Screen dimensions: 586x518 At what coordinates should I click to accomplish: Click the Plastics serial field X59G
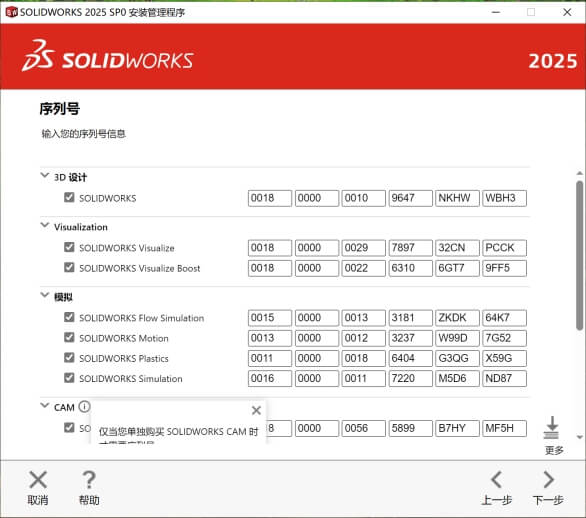pyautogui.click(x=505, y=358)
